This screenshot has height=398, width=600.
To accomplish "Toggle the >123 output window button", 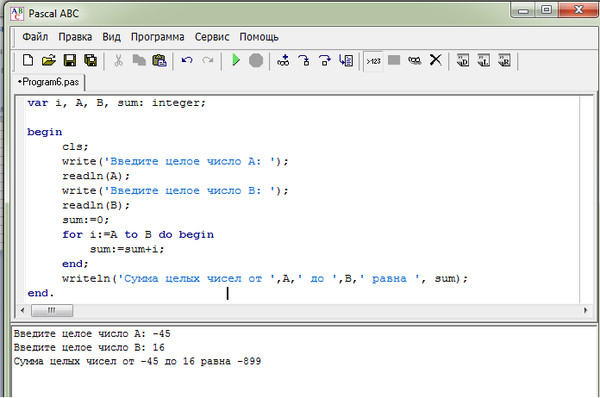I will [373, 61].
